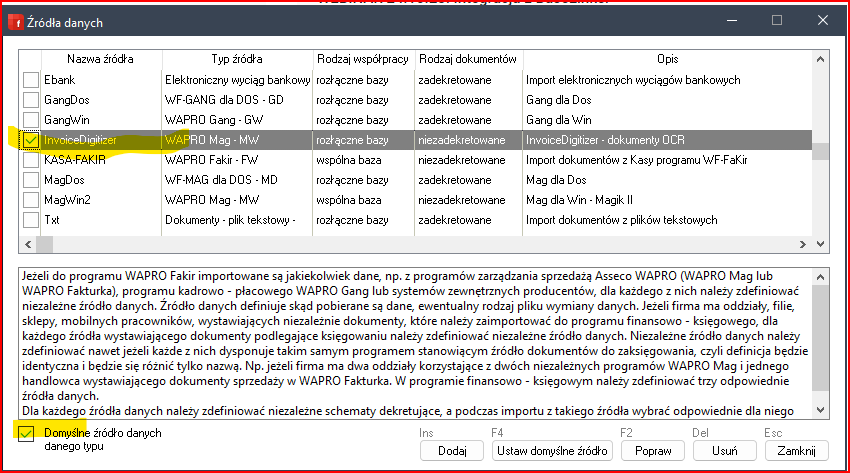This screenshot has height=473, width=850.
Task: Click table vertical scrollbar down arrow
Action: point(820,244)
